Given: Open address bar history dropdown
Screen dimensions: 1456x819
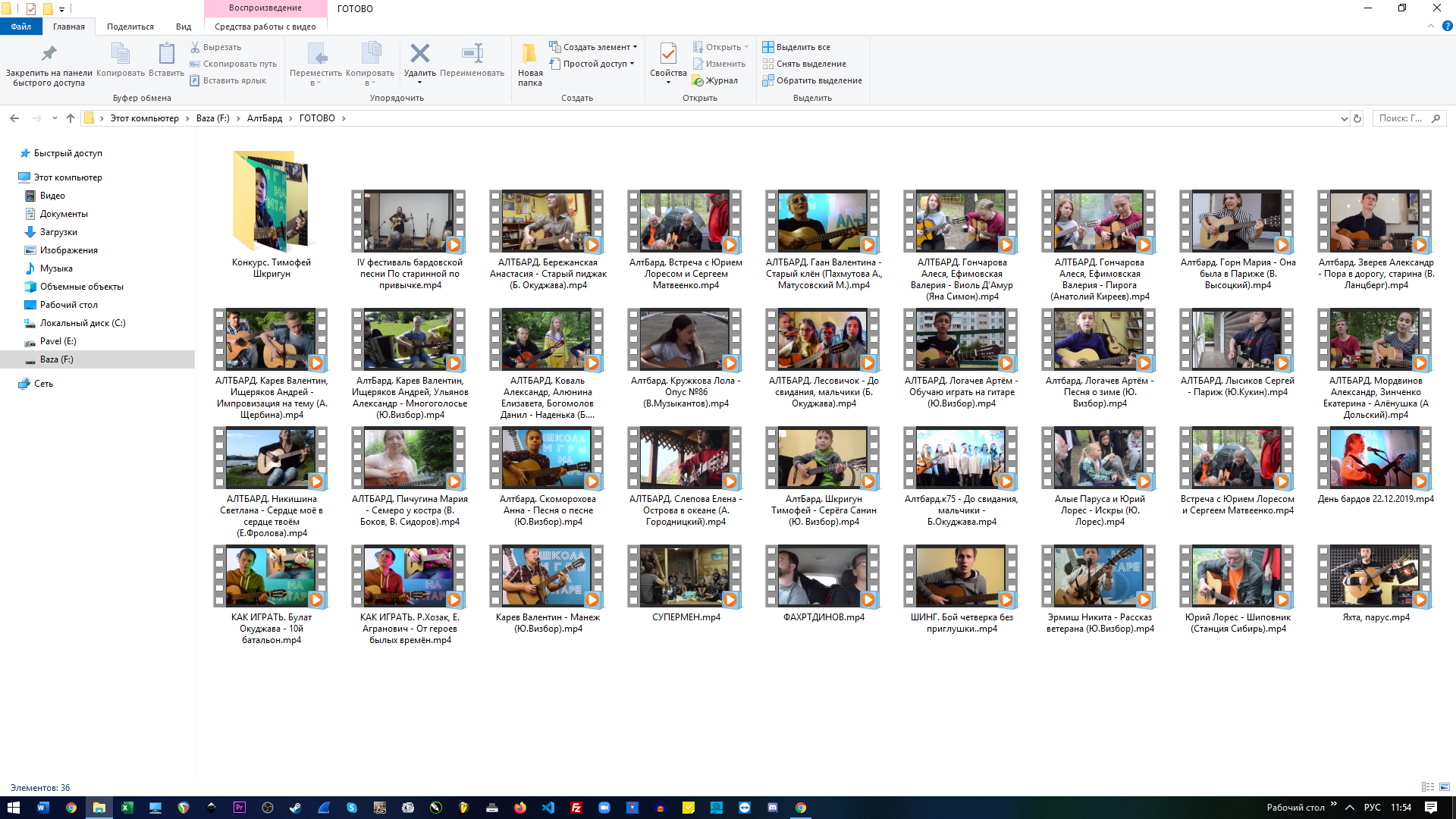Looking at the screenshot, I should pos(1344,118).
